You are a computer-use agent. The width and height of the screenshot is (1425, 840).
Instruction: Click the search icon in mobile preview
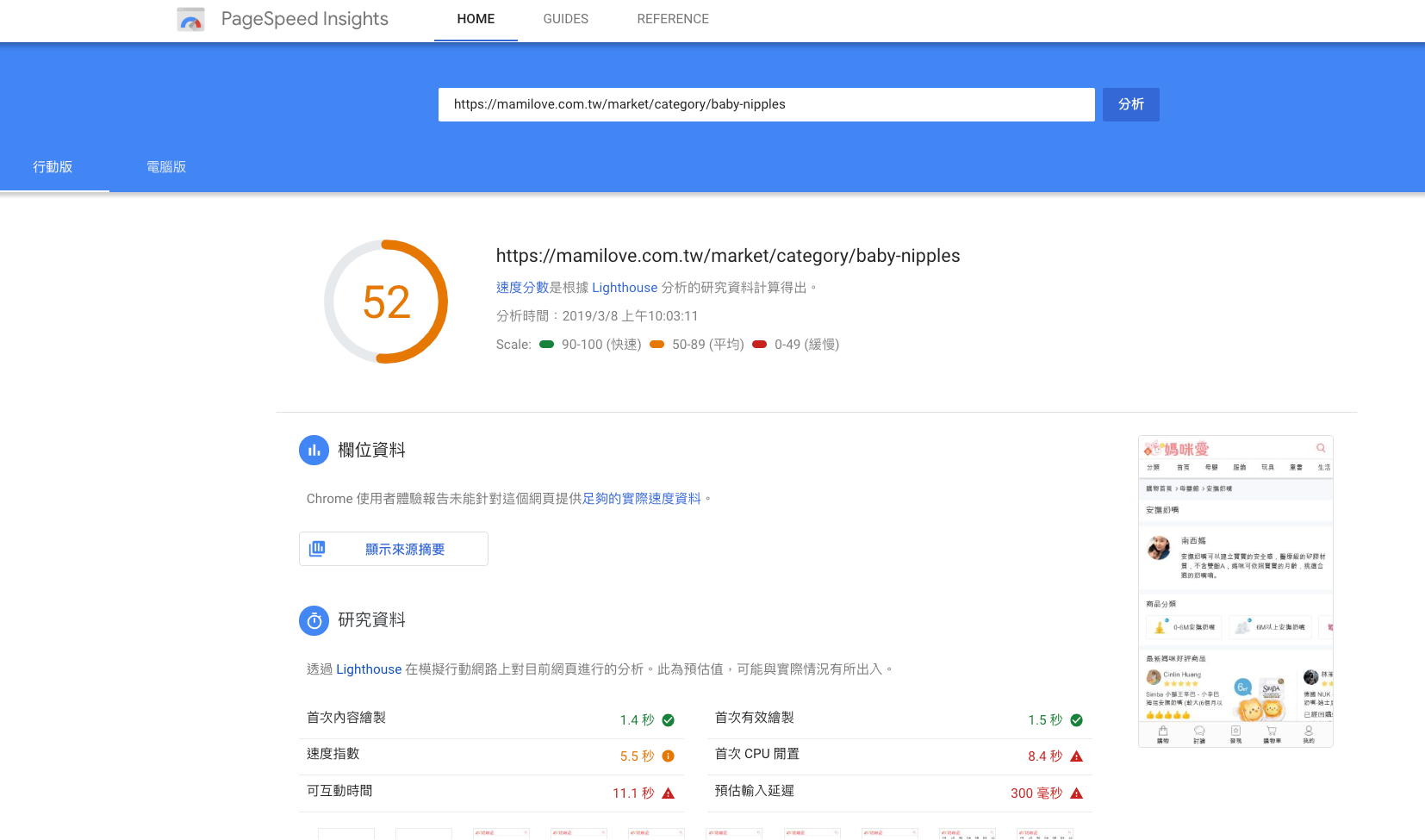pos(1321,448)
